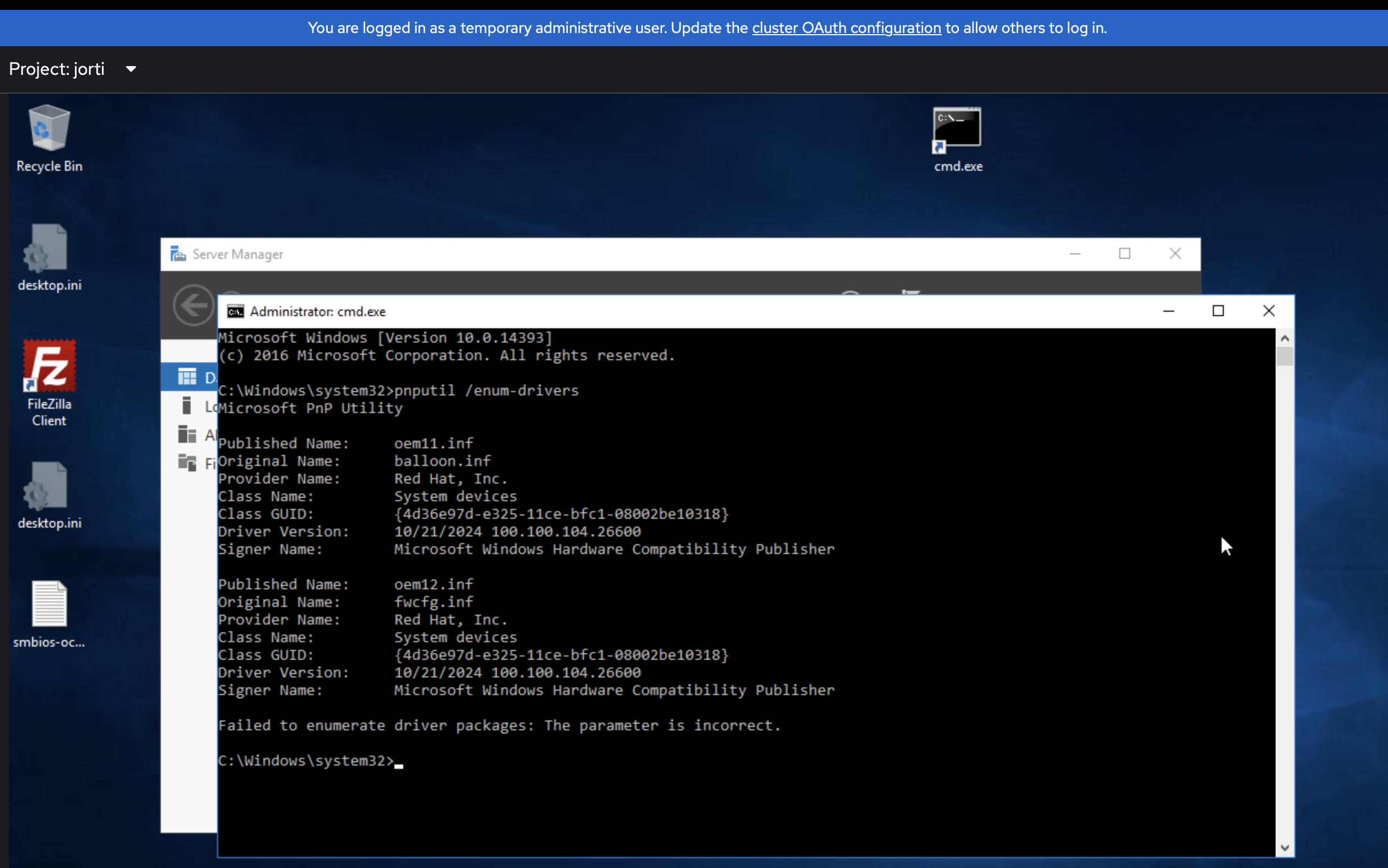Open the cluster OAuth configuration link
This screenshot has height=868, width=1388.
pyautogui.click(x=846, y=28)
